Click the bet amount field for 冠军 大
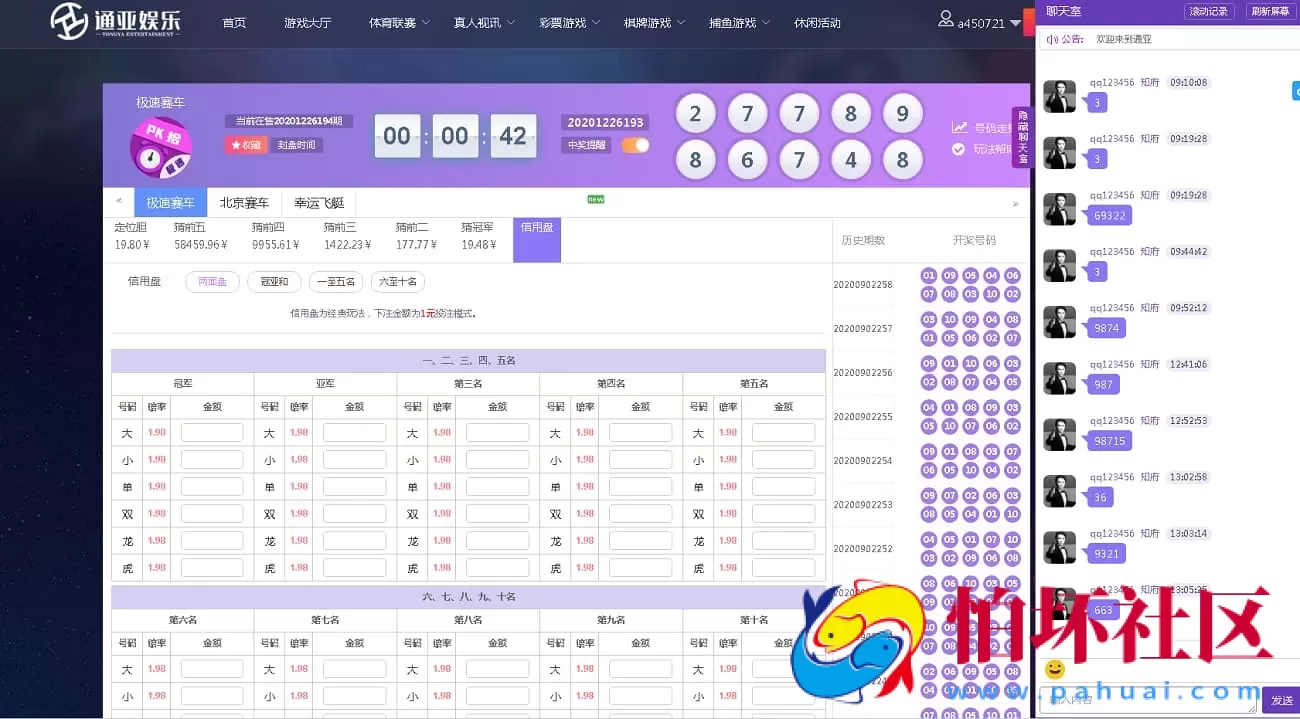Image resolution: width=1300 pixels, height=719 pixels. (212, 431)
